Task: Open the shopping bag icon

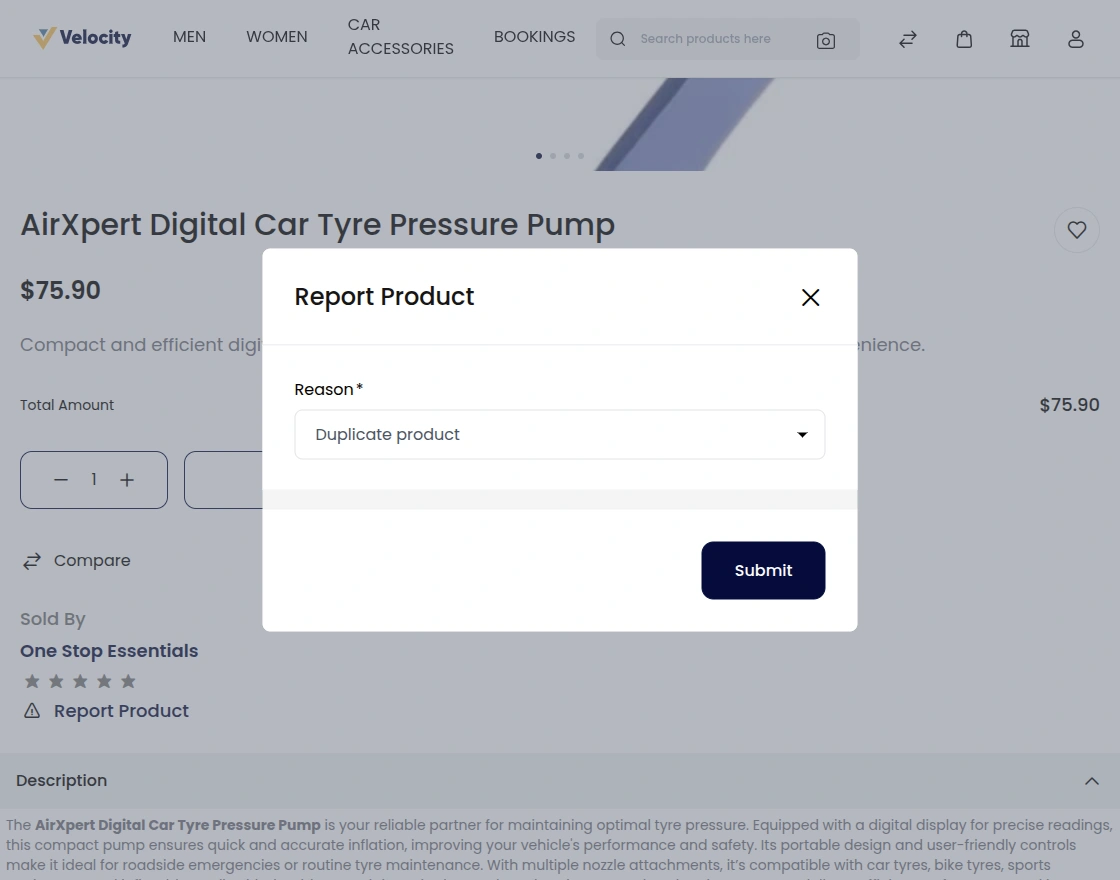Action: (964, 39)
